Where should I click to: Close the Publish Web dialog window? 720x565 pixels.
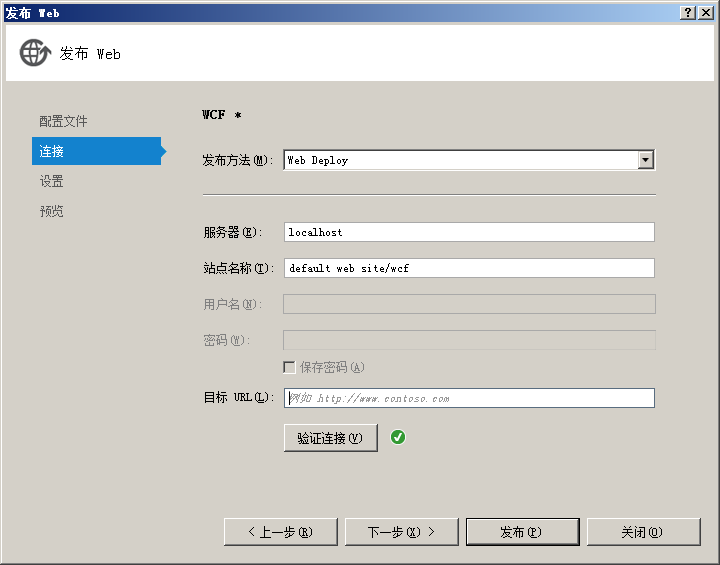click(706, 12)
